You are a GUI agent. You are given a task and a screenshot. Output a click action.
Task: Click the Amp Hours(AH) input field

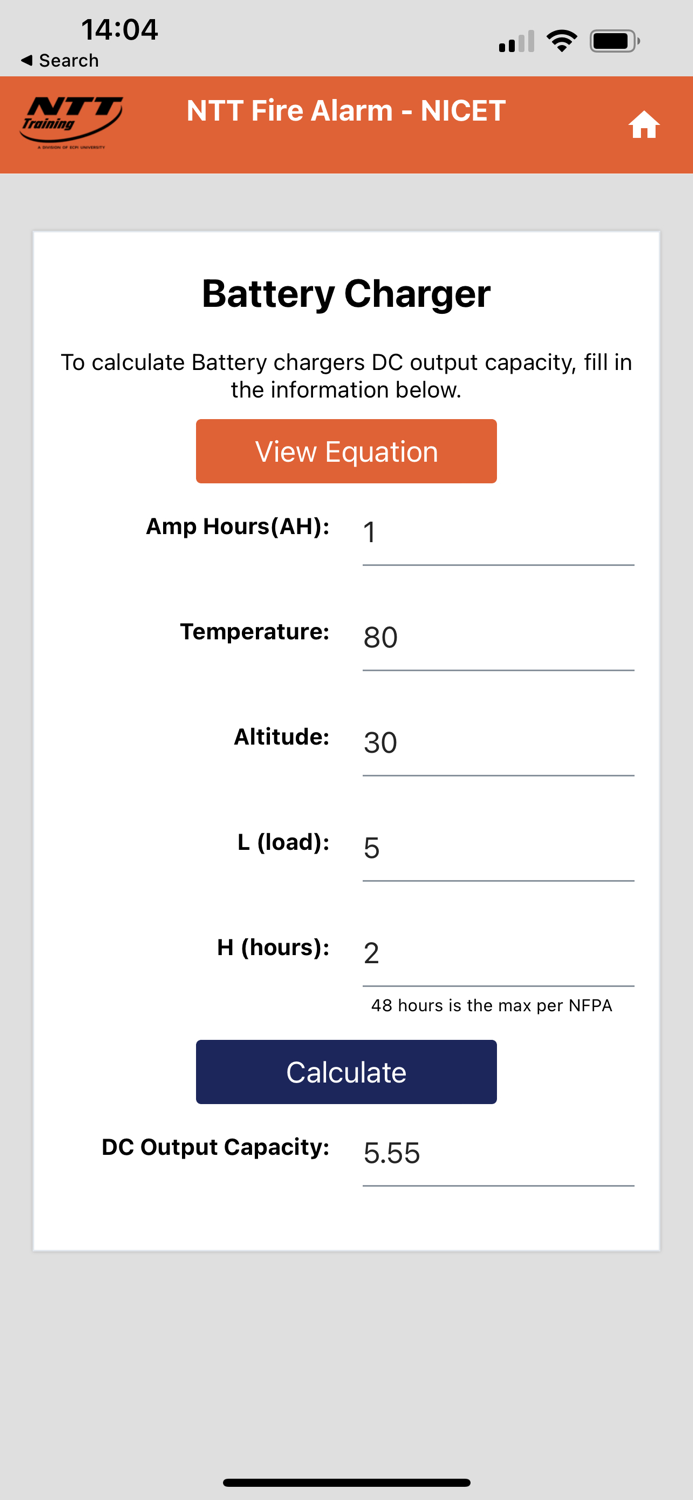click(x=497, y=535)
